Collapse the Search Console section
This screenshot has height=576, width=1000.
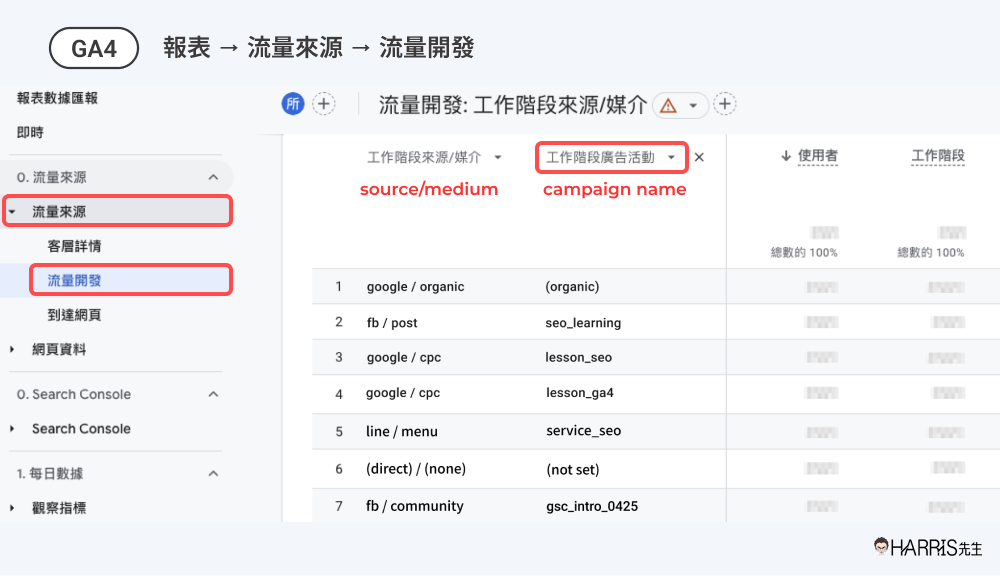212,394
